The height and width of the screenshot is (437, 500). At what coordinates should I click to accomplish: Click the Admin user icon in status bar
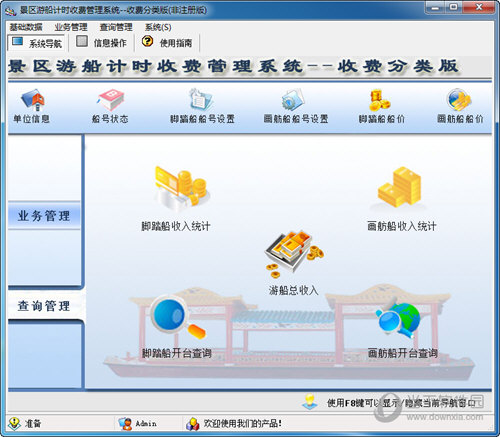tap(125, 423)
